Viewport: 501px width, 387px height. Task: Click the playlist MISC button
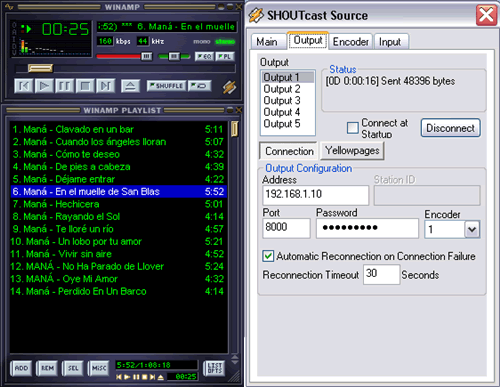(x=99, y=368)
